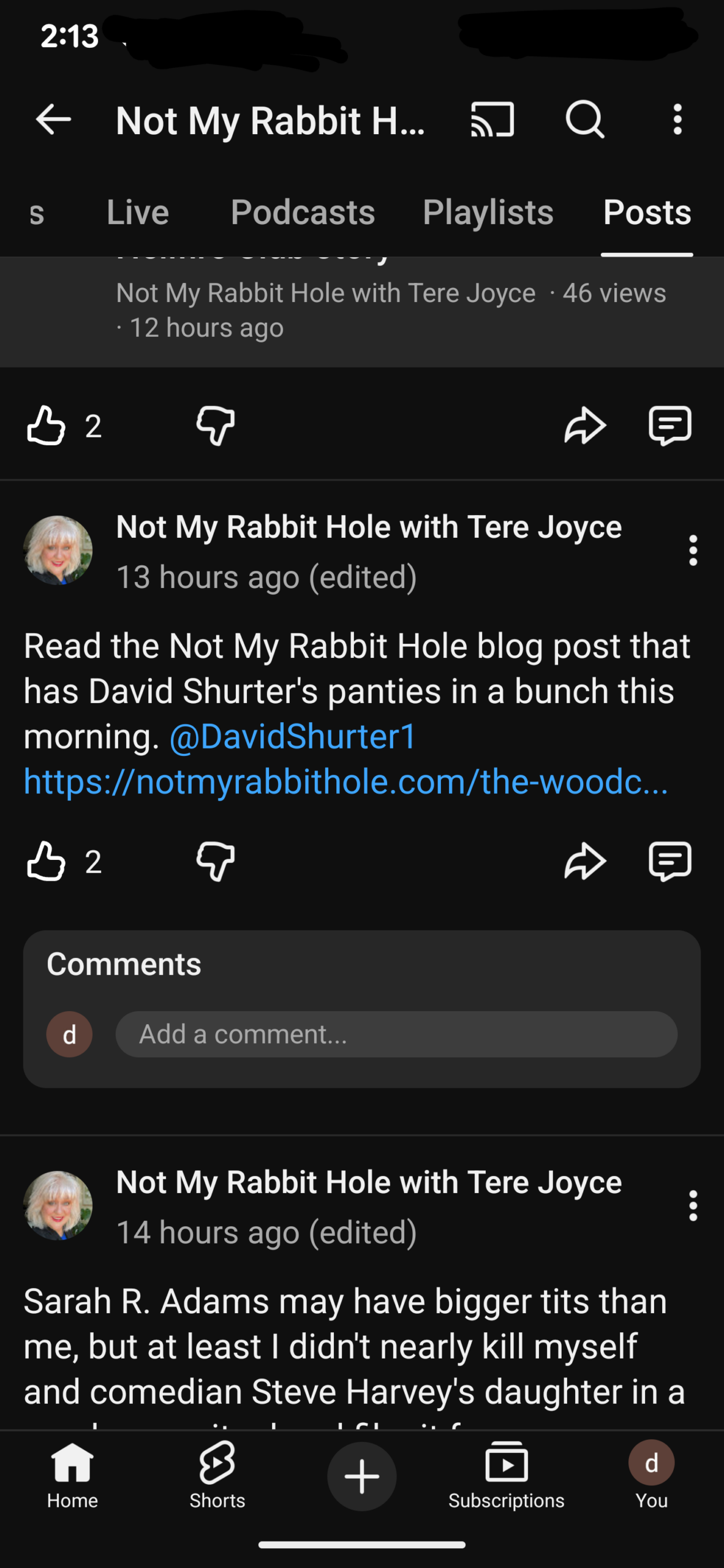Tap the Add a comment field

click(396, 1035)
